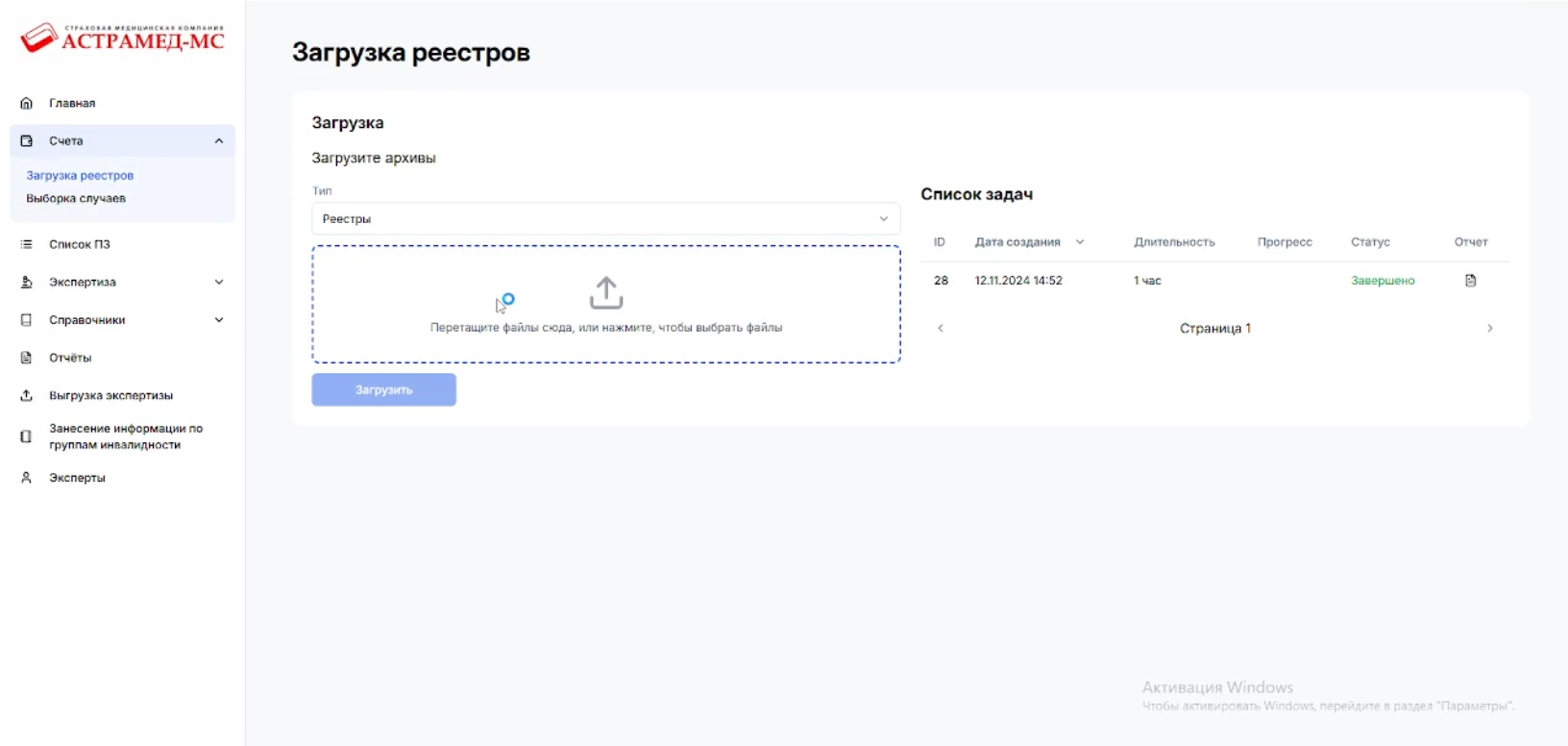1568x746 pixels.
Task: Click the Отчет column header
Action: pyautogui.click(x=1471, y=242)
